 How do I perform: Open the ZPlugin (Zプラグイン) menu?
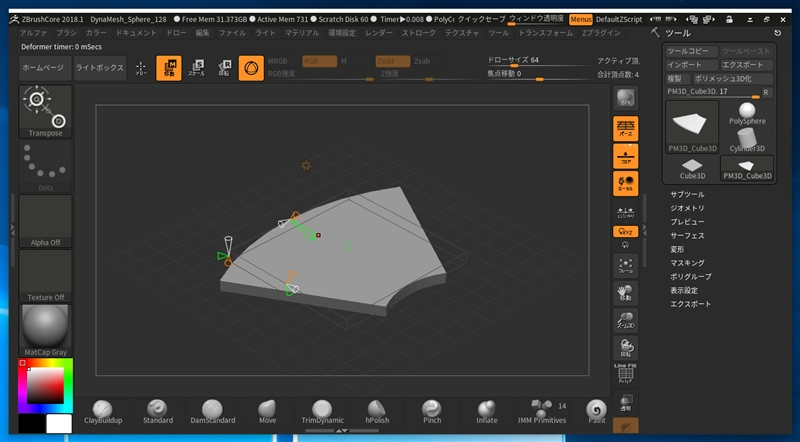click(x=602, y=33)
